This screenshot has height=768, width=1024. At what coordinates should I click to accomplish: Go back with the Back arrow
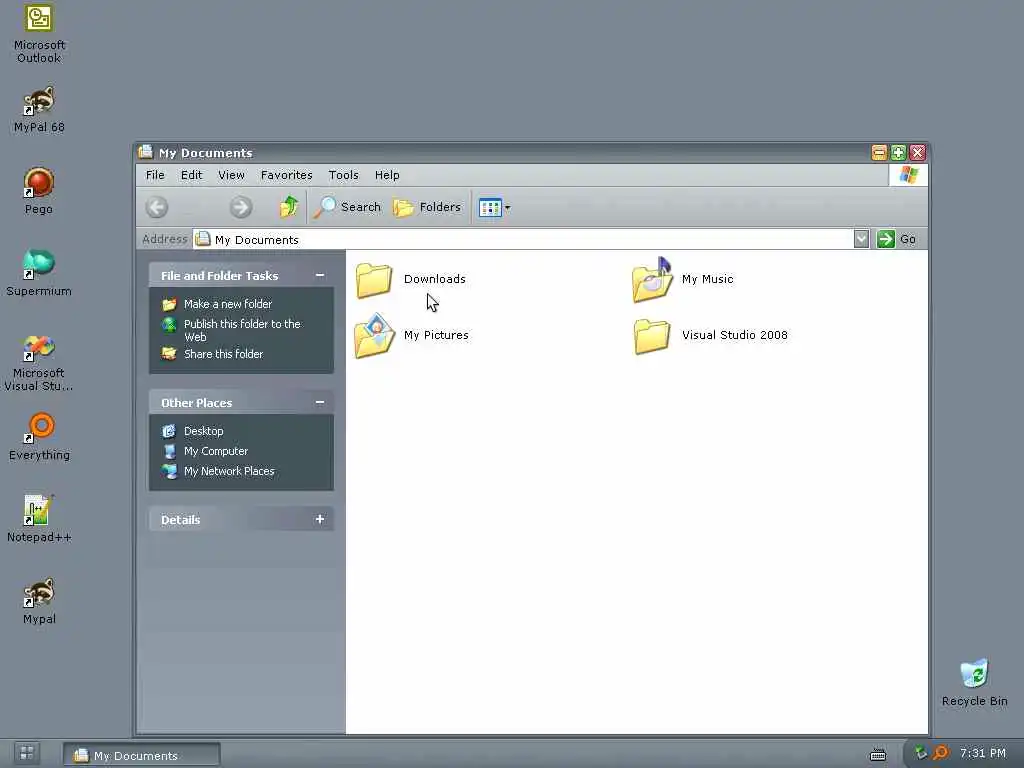click(x=157, y=208)
